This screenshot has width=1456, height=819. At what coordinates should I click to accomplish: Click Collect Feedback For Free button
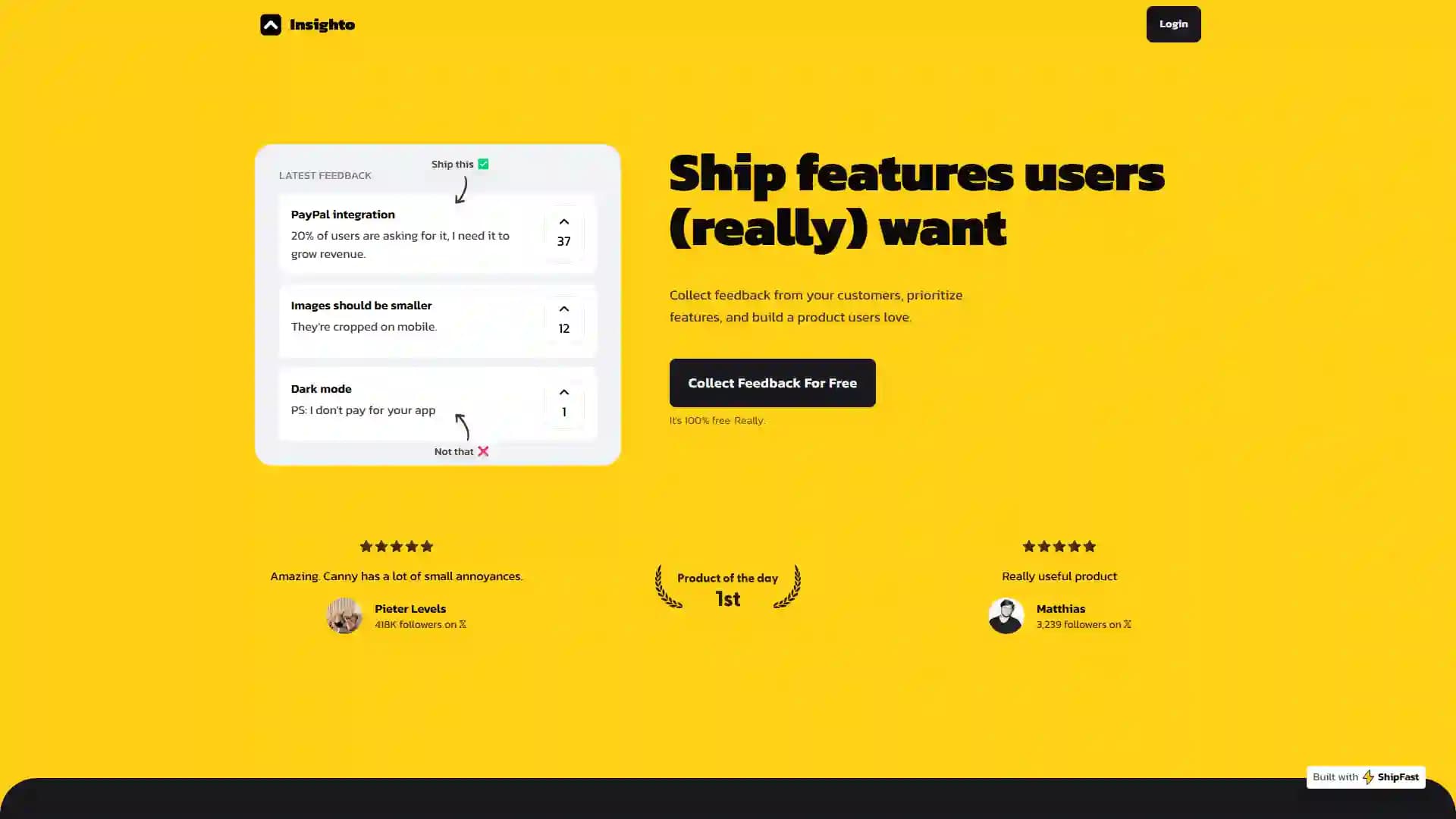772,383
